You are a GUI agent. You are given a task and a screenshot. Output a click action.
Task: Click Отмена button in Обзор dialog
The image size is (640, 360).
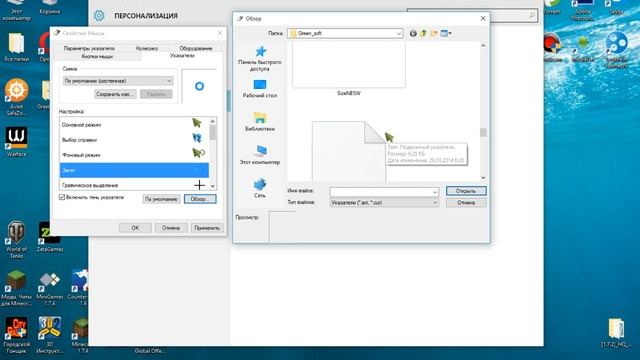pyautogui.click(x=466, y=202)
